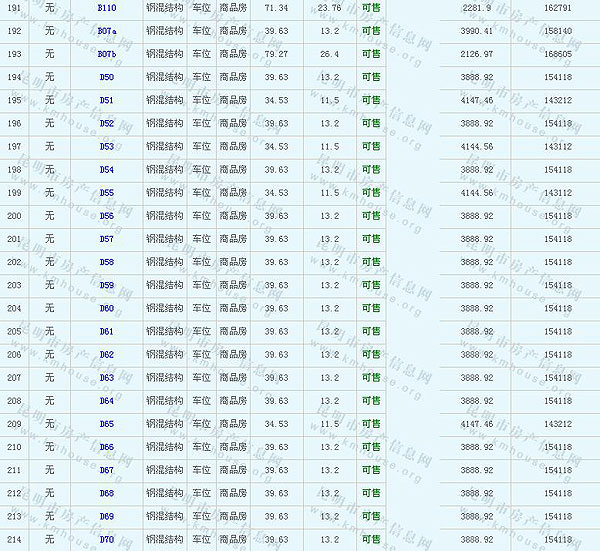Click the 可售 status in row 191
600x551 pixels.
[371, 8]
